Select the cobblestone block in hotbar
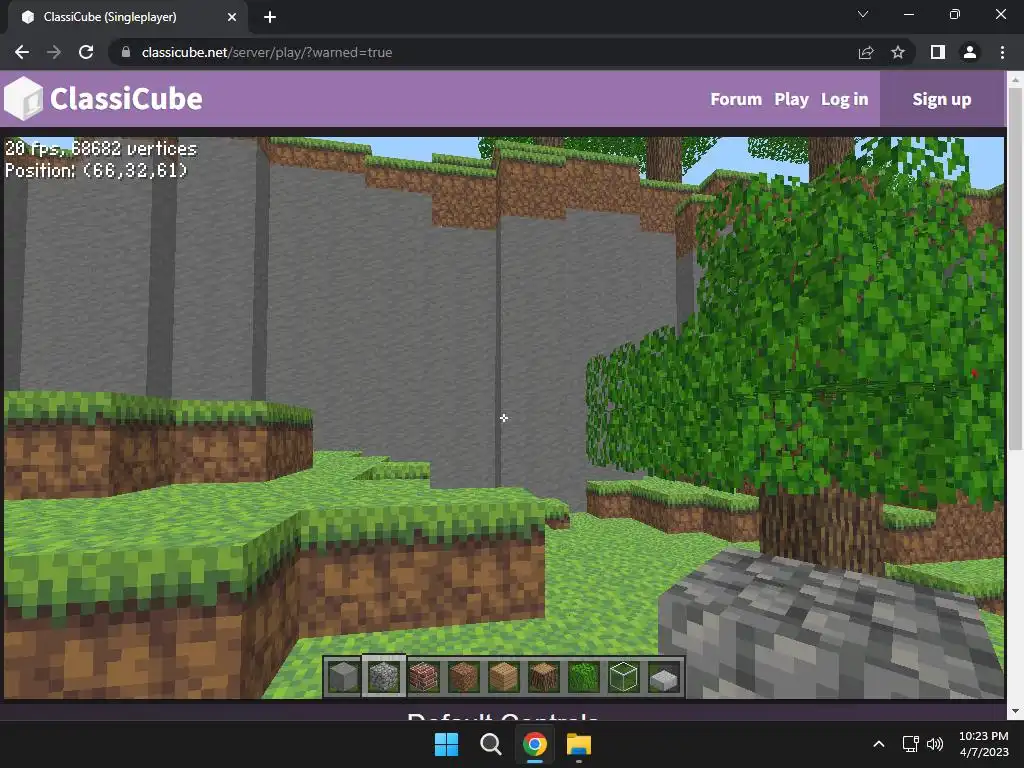The image size is (1024, 768). point(383,677)
